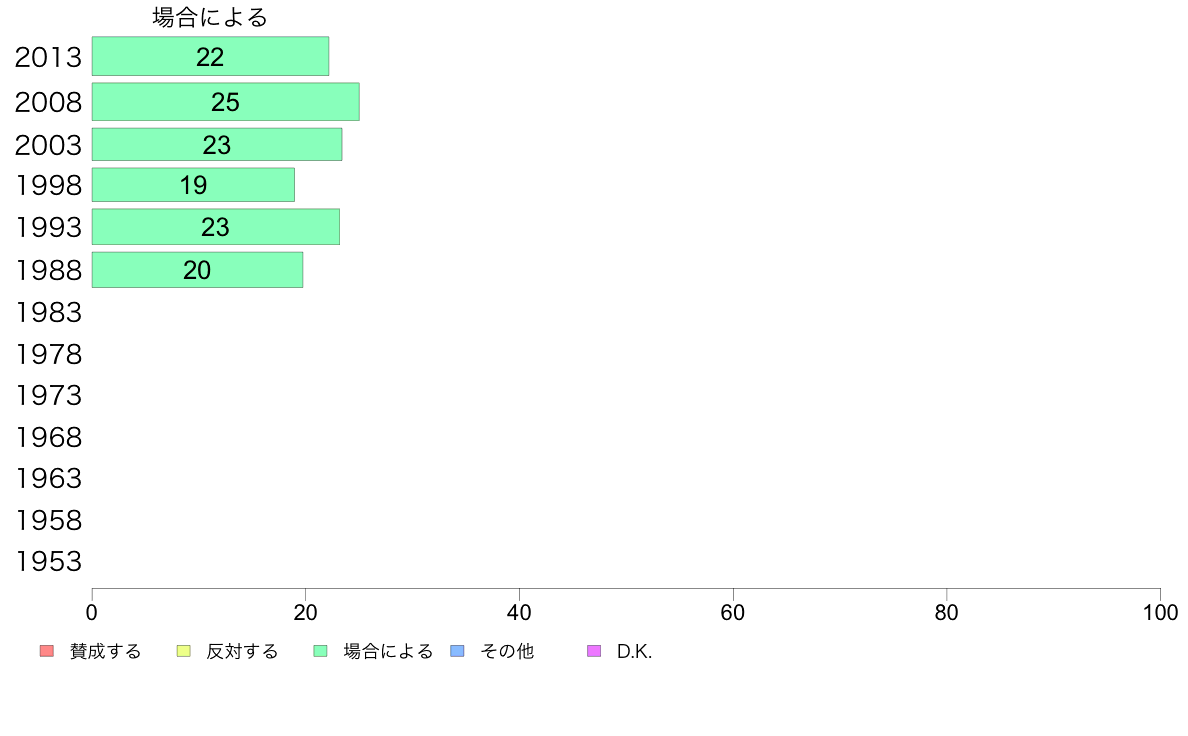1188x736 pixels.
Task: Click the 反対する legend label
Action: [242, 651]
